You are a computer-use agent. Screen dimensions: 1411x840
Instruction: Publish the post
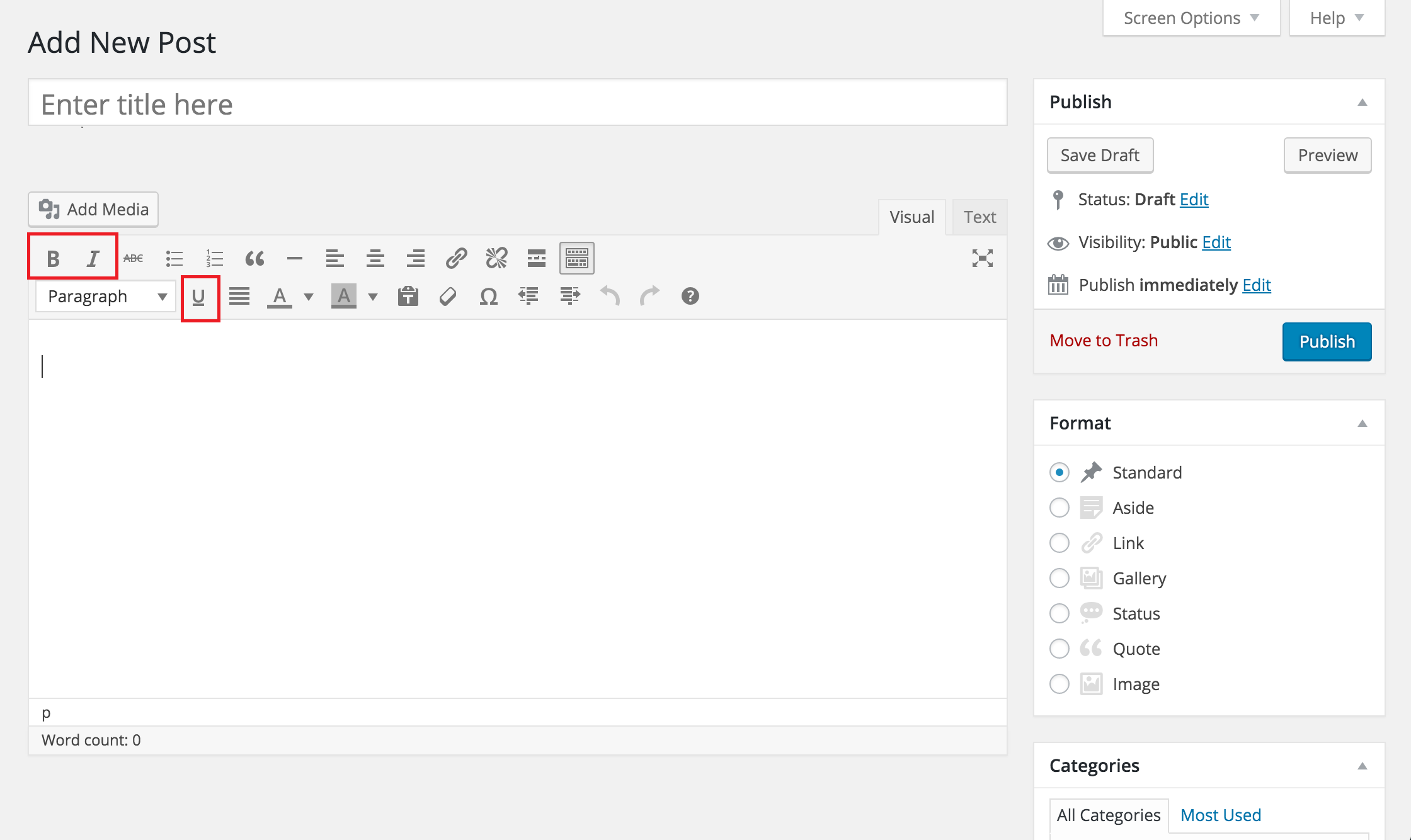(1326, 341)
